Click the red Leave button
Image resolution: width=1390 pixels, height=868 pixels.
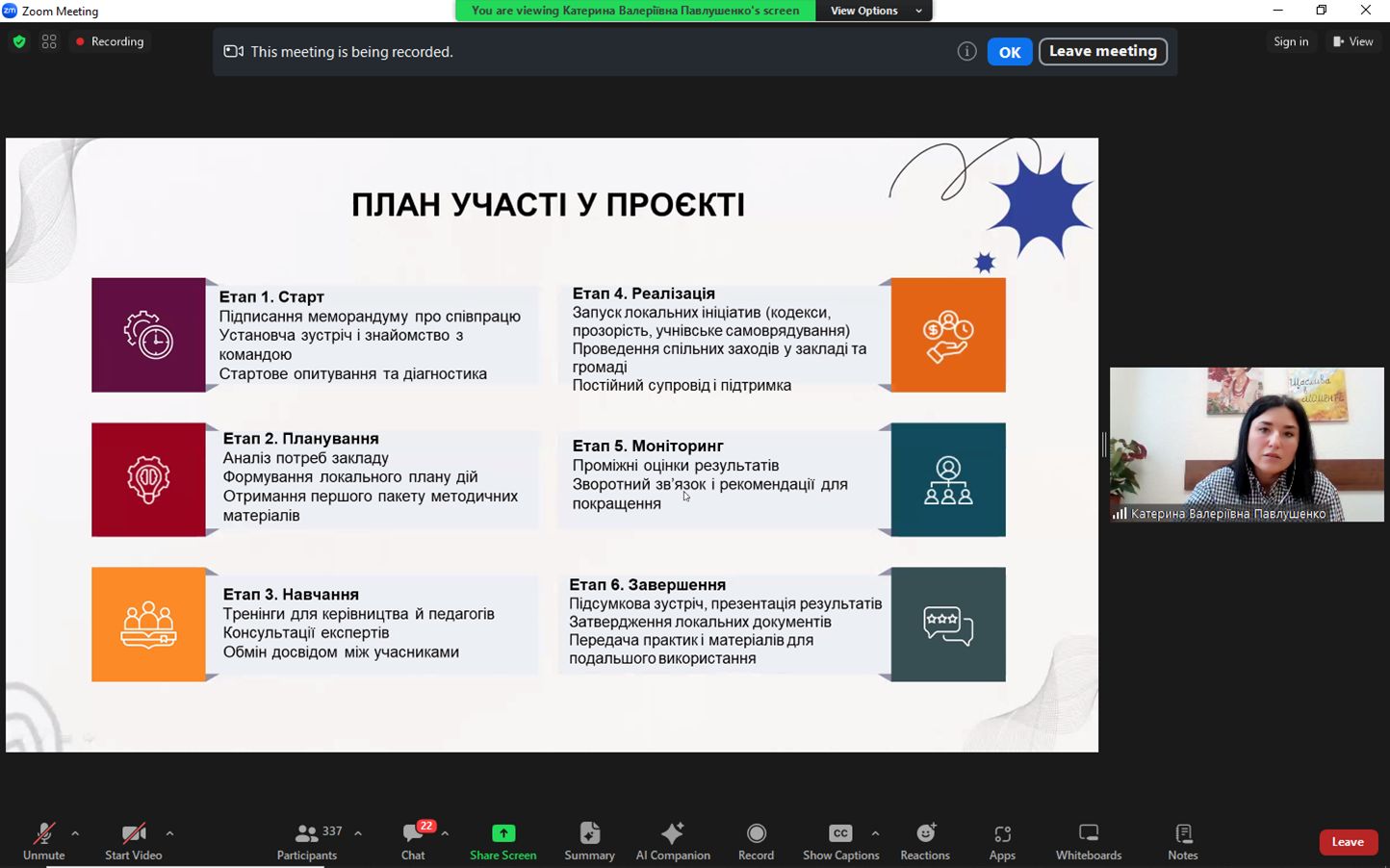coord(1347,842)
